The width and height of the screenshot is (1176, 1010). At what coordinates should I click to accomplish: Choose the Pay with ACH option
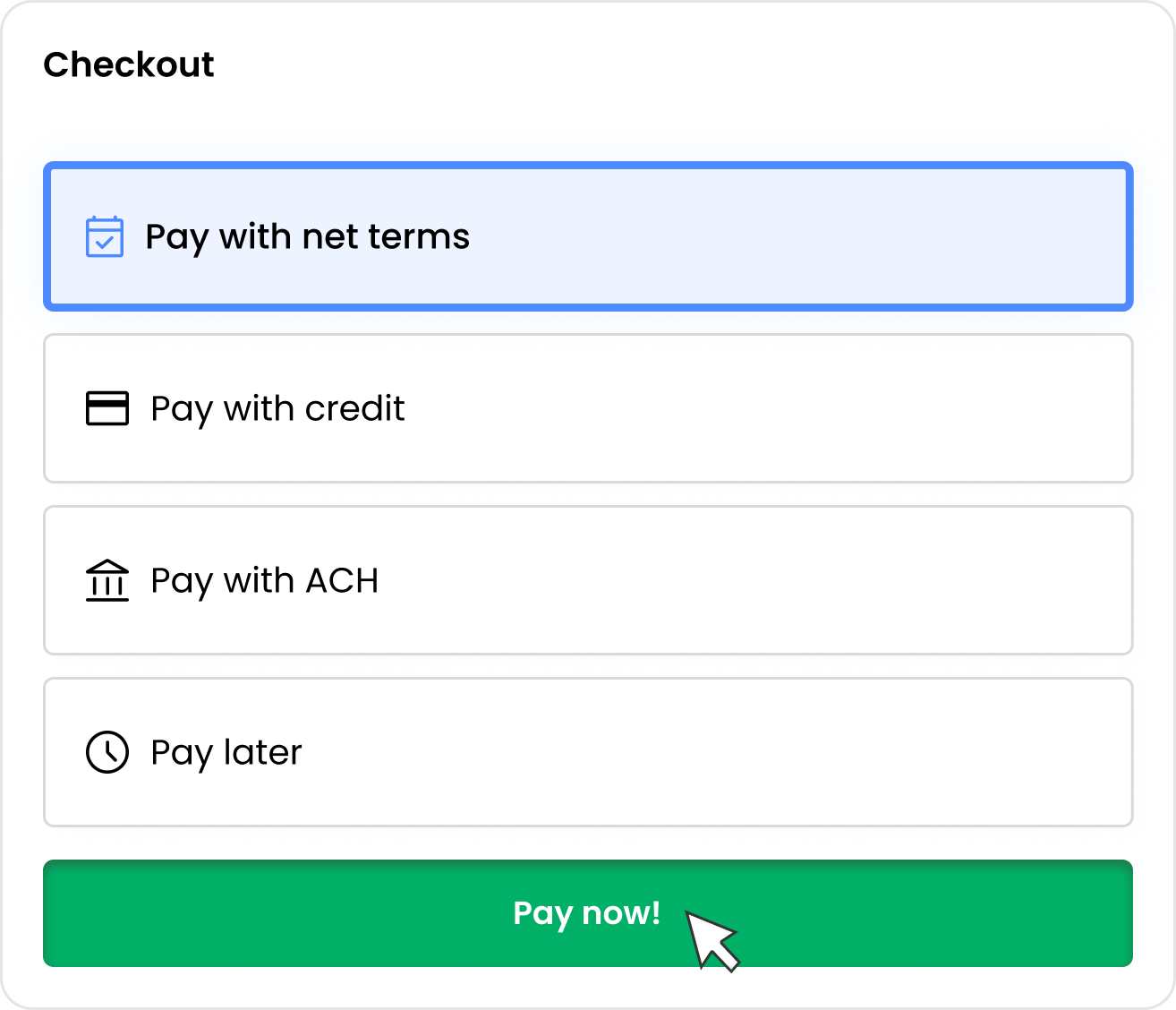coord(588,580)
